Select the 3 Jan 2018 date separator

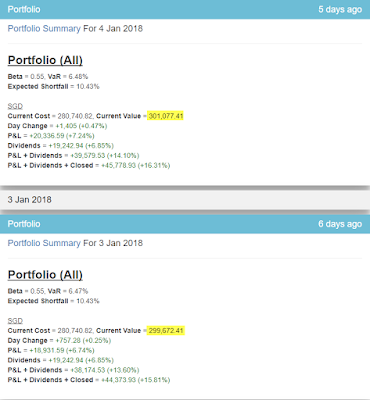(x=185, y=200)
